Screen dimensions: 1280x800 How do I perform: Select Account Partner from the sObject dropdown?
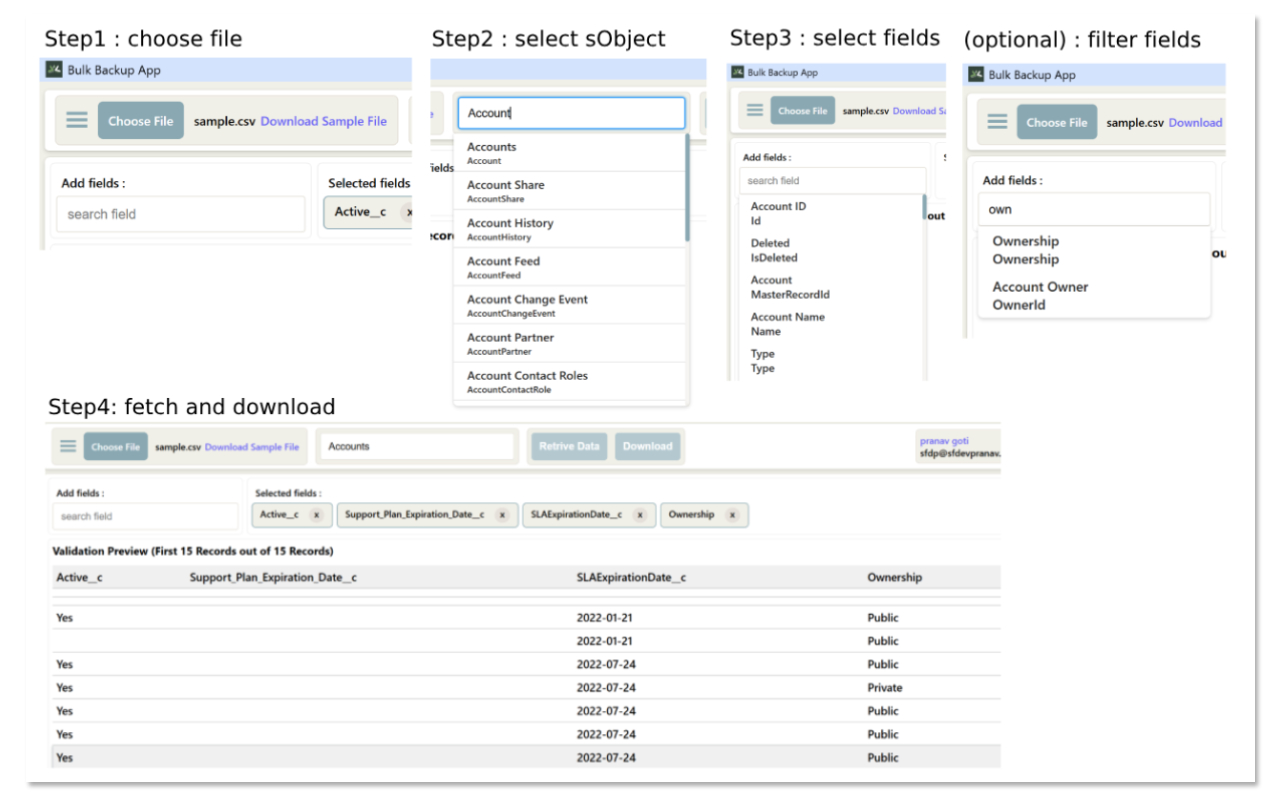(569, 343)
